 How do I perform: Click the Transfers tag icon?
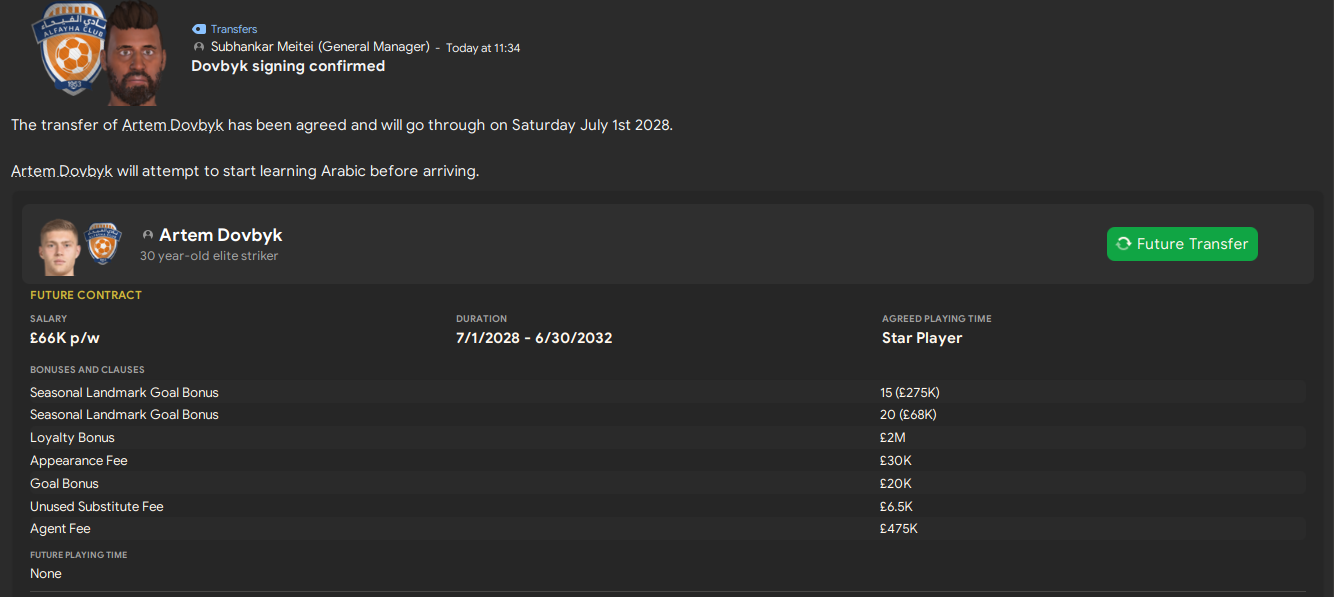[199, 29]
